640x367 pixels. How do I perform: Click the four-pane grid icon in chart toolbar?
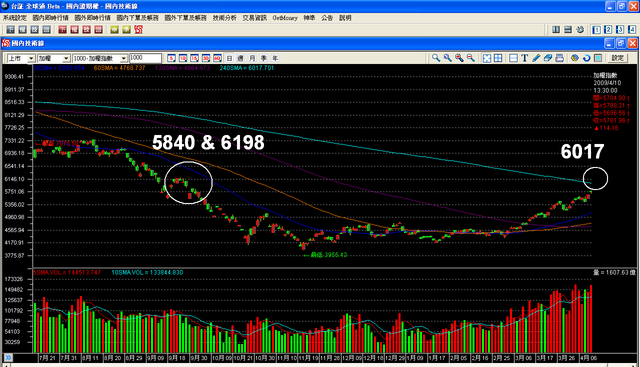[x=498, y=58]
